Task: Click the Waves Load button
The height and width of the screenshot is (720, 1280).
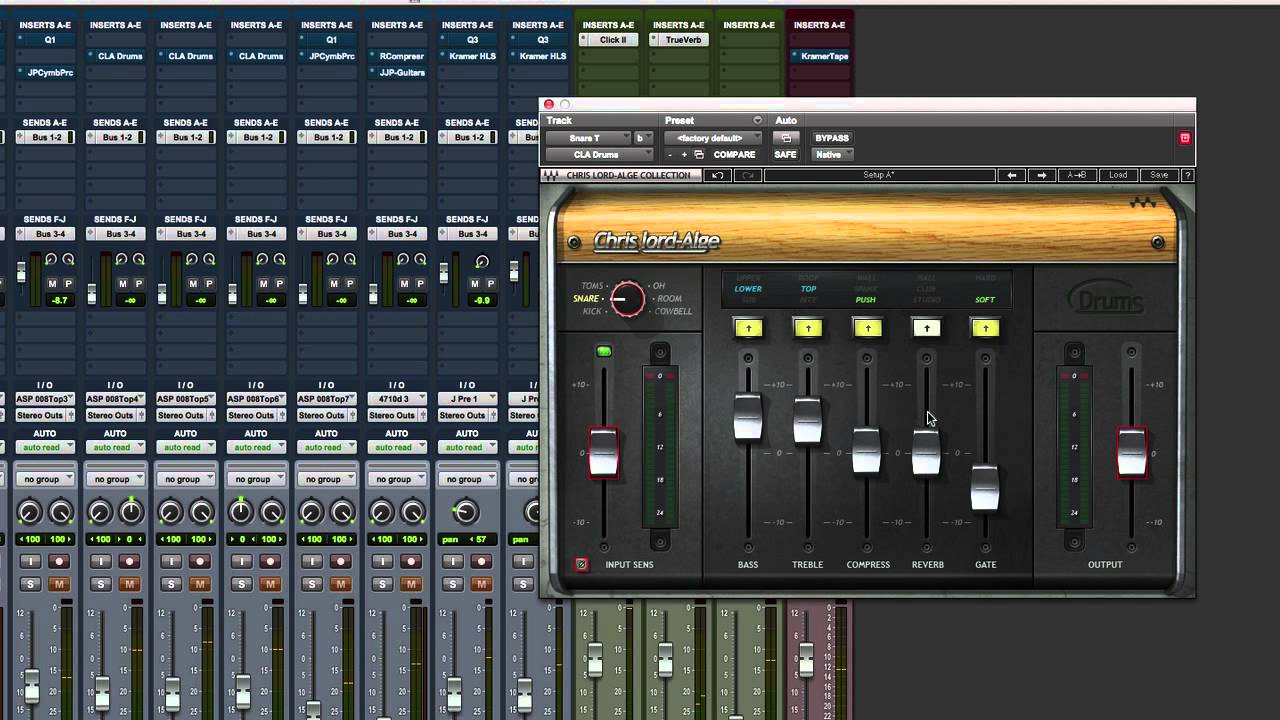Action: coord(1117,175)
